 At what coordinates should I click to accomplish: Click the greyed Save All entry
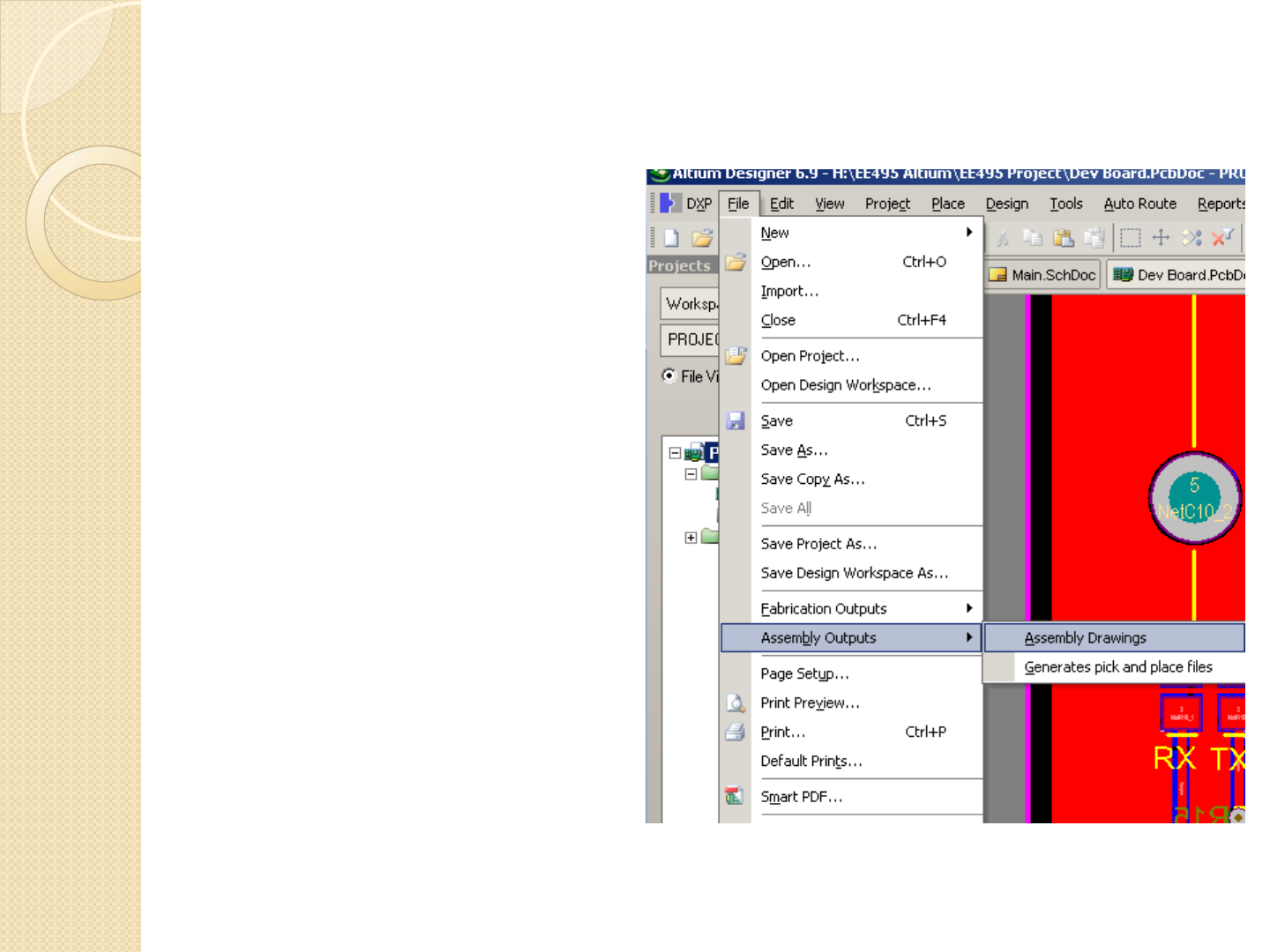(x=852, y=508)
